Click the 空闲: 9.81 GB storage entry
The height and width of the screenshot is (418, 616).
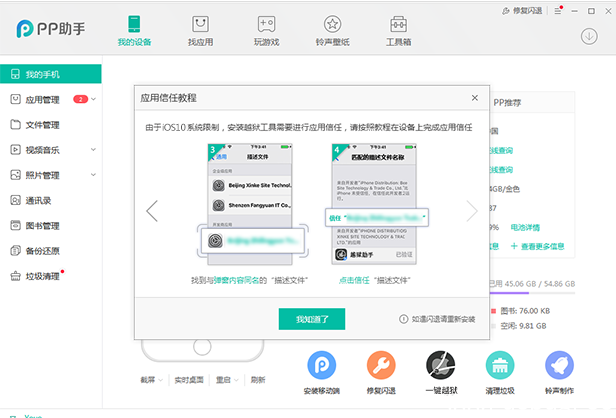519,326
